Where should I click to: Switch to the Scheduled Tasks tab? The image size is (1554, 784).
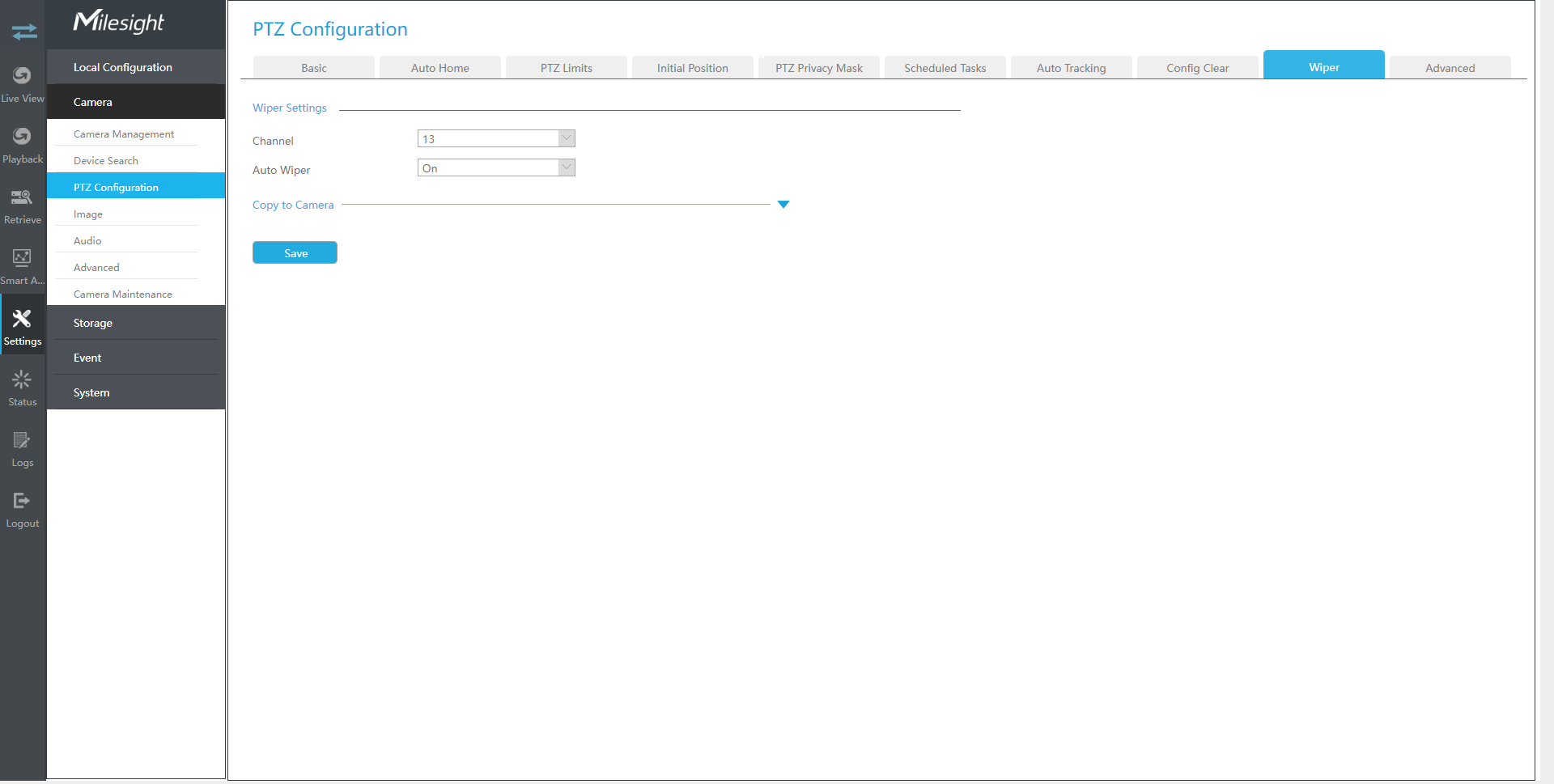pos(945,68)
